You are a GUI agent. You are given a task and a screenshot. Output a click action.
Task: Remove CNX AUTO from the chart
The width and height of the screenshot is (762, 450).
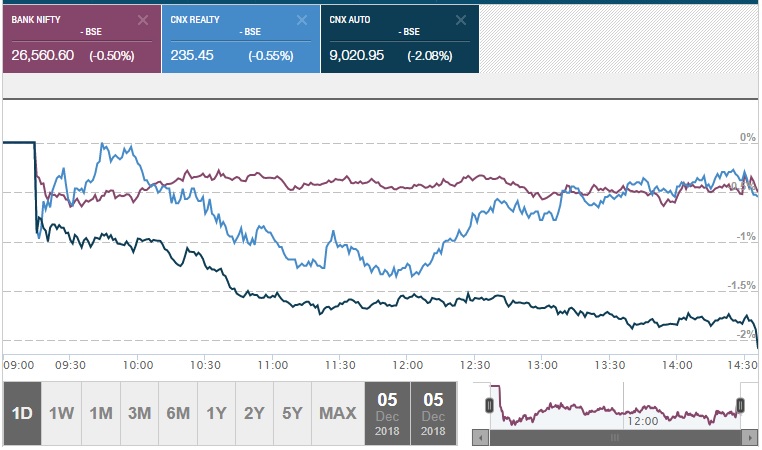pyautogui.click(x=461, y=20)
